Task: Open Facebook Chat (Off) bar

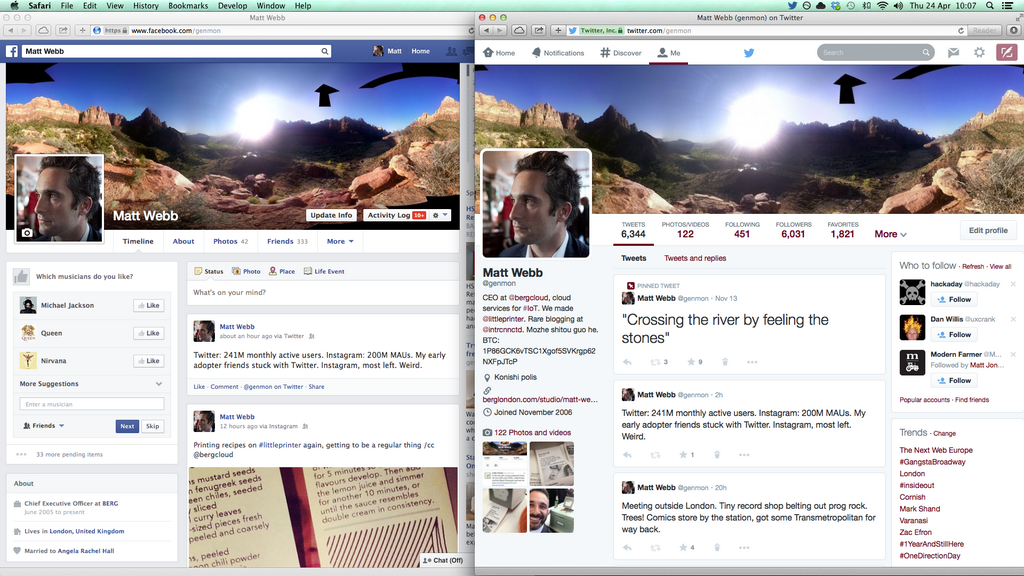Action: (x=443, y=560)
